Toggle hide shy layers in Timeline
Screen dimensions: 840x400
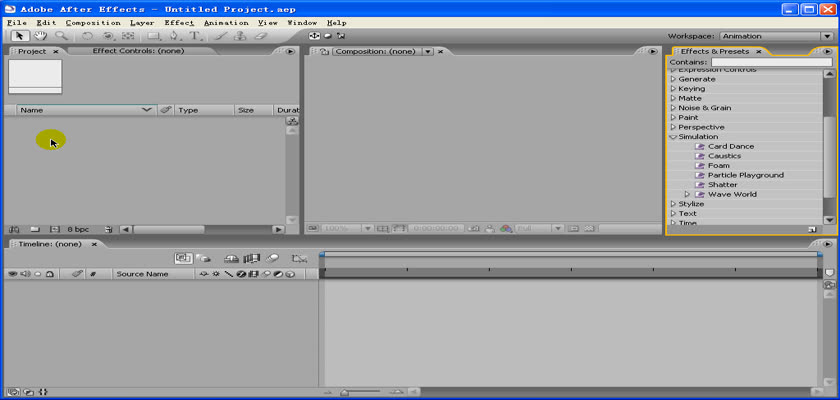pyautogui.click(x=231, y=258)
